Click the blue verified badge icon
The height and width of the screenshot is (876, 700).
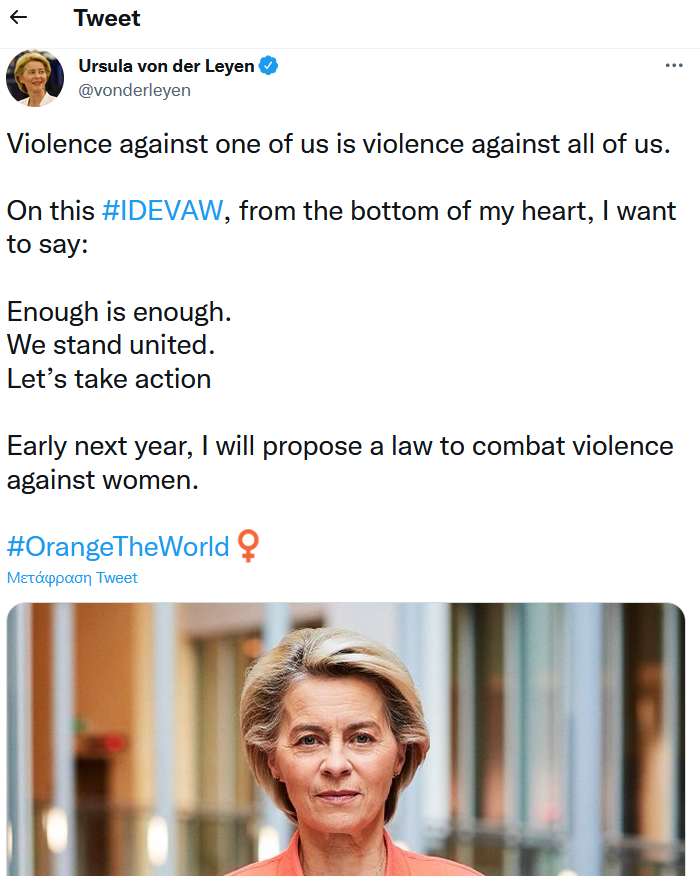269,66
